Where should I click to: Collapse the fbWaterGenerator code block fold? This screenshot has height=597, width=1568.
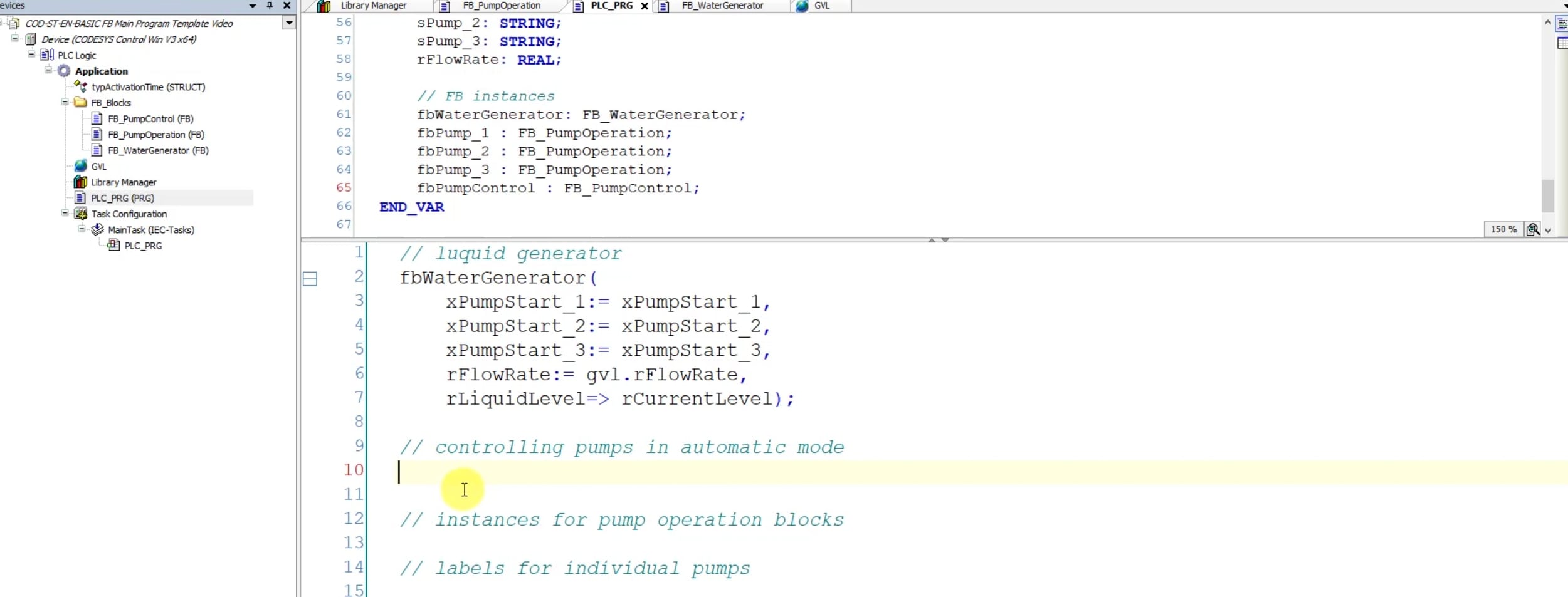click(310, 279)
